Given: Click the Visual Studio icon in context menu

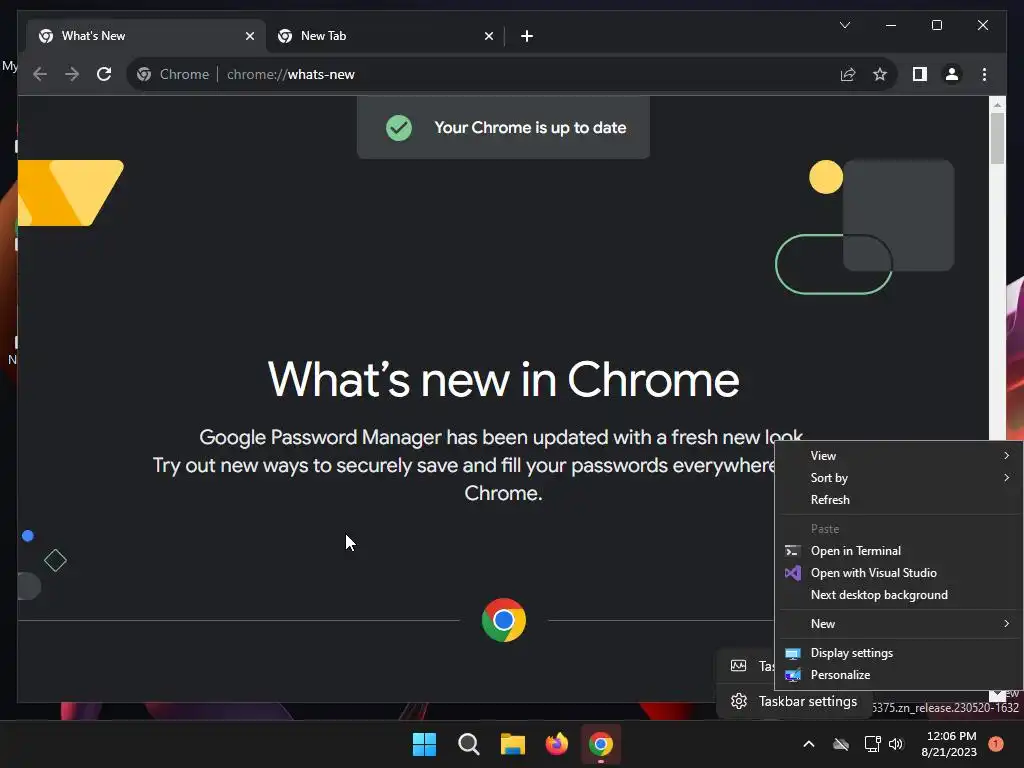Looking at the screenshot, I should point(792,573).
